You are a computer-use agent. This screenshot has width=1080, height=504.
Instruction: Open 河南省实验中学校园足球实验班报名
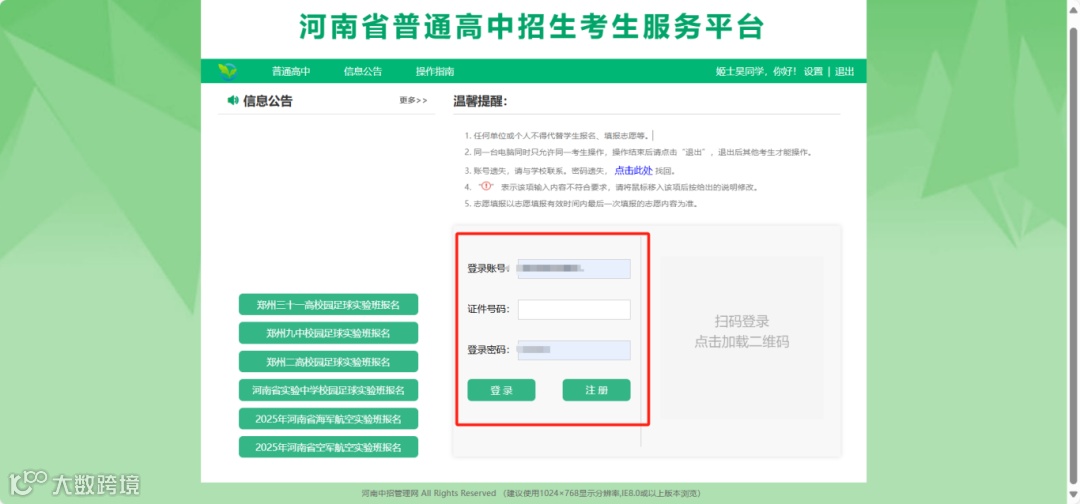[x=329, y=390]
